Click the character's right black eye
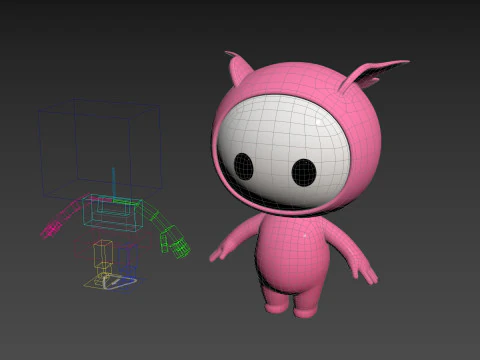The width and height of the screenshot is (480, 360). [x=304, y=173]
